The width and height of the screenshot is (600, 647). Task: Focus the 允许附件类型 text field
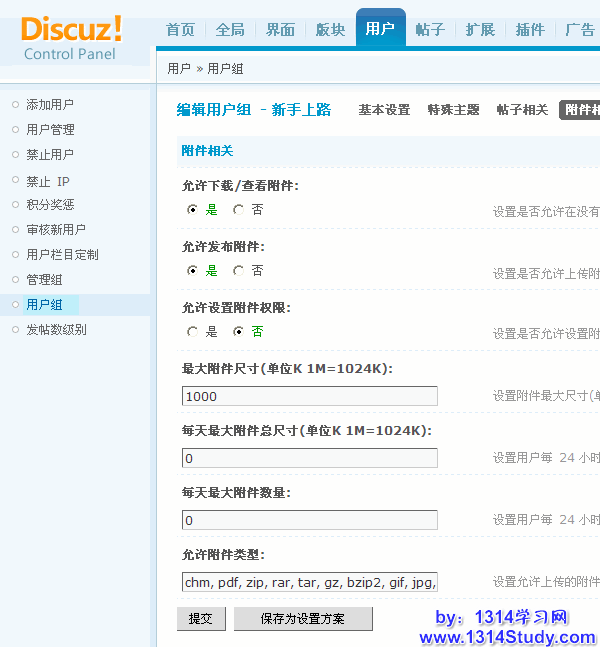[x=310, y=582]
